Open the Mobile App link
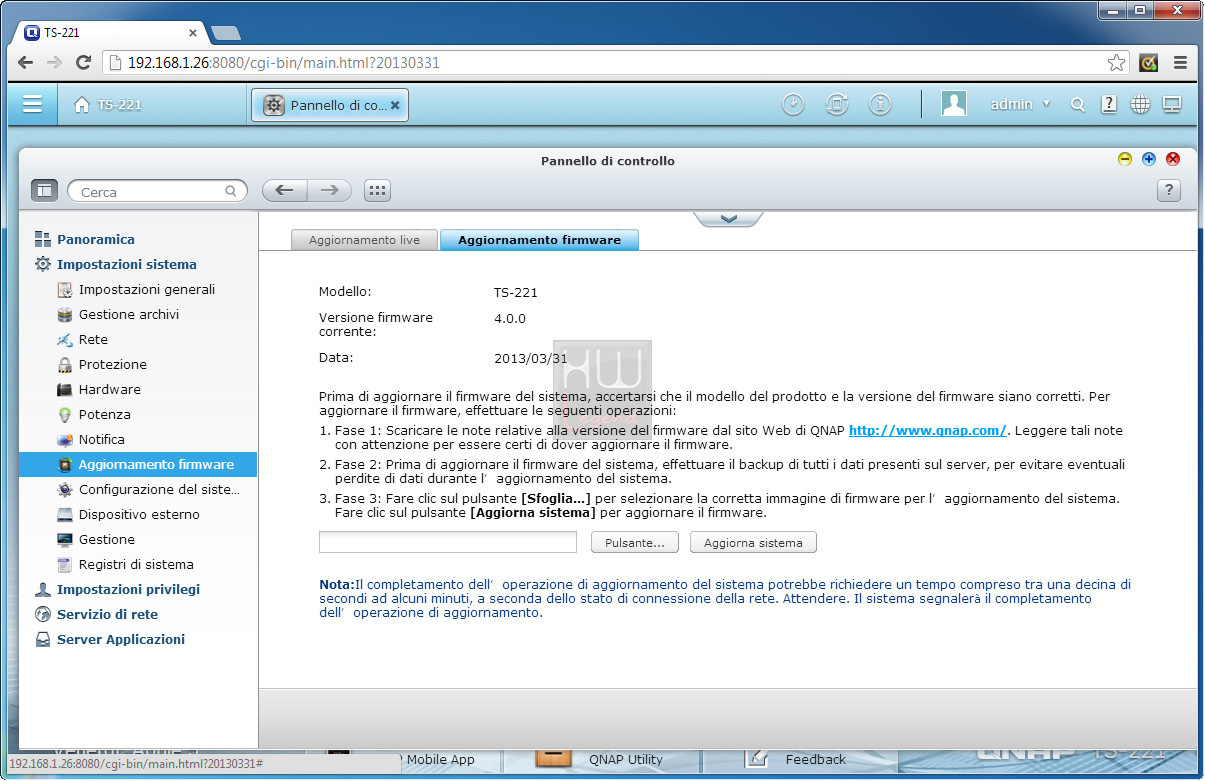This screenshot has height=781, width=1205. pos(440,759)
